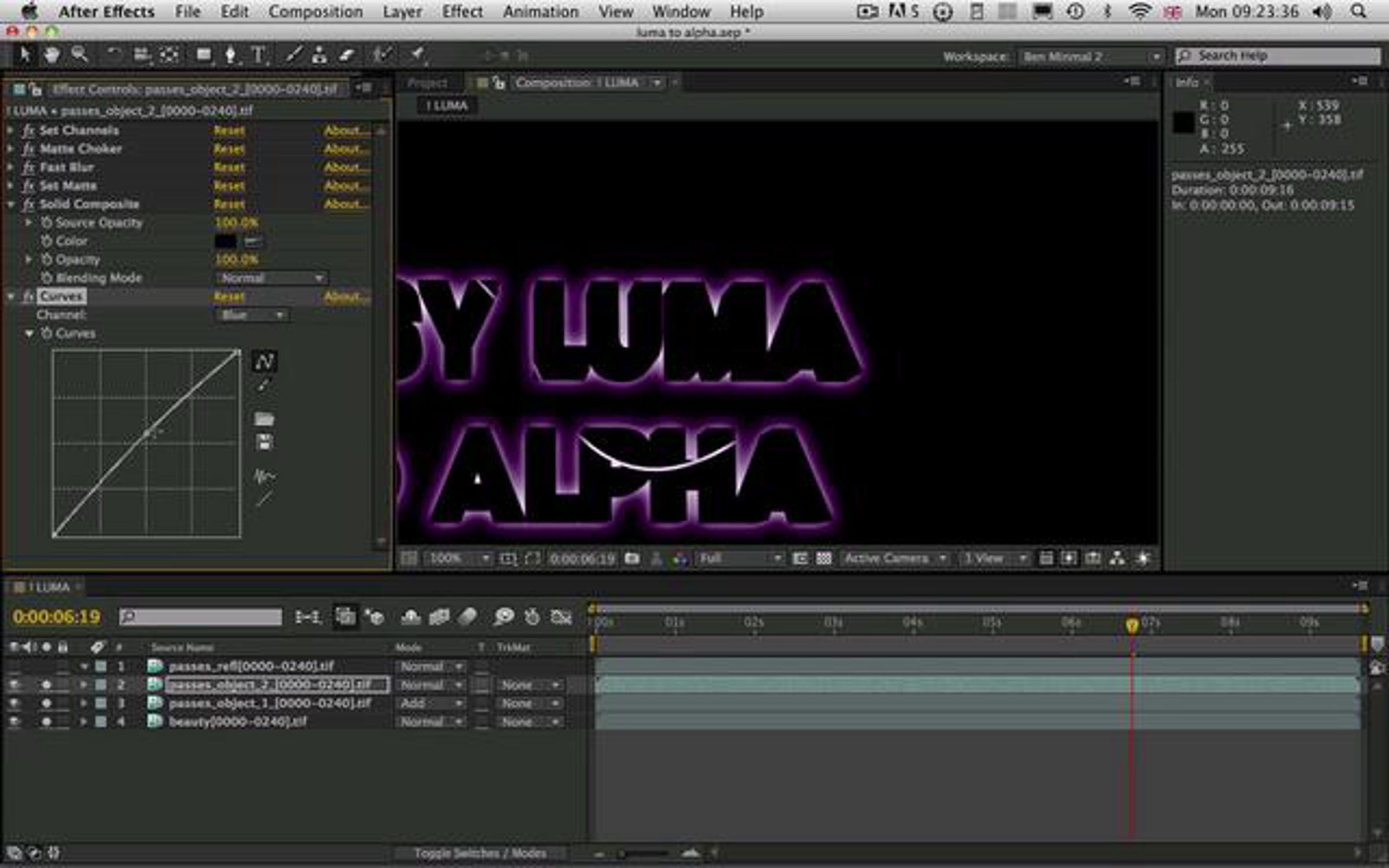Select the Hand tool in toolbar
This screenshot has height=868, width=1389.
pyautogui.click(x=52, y=56)
